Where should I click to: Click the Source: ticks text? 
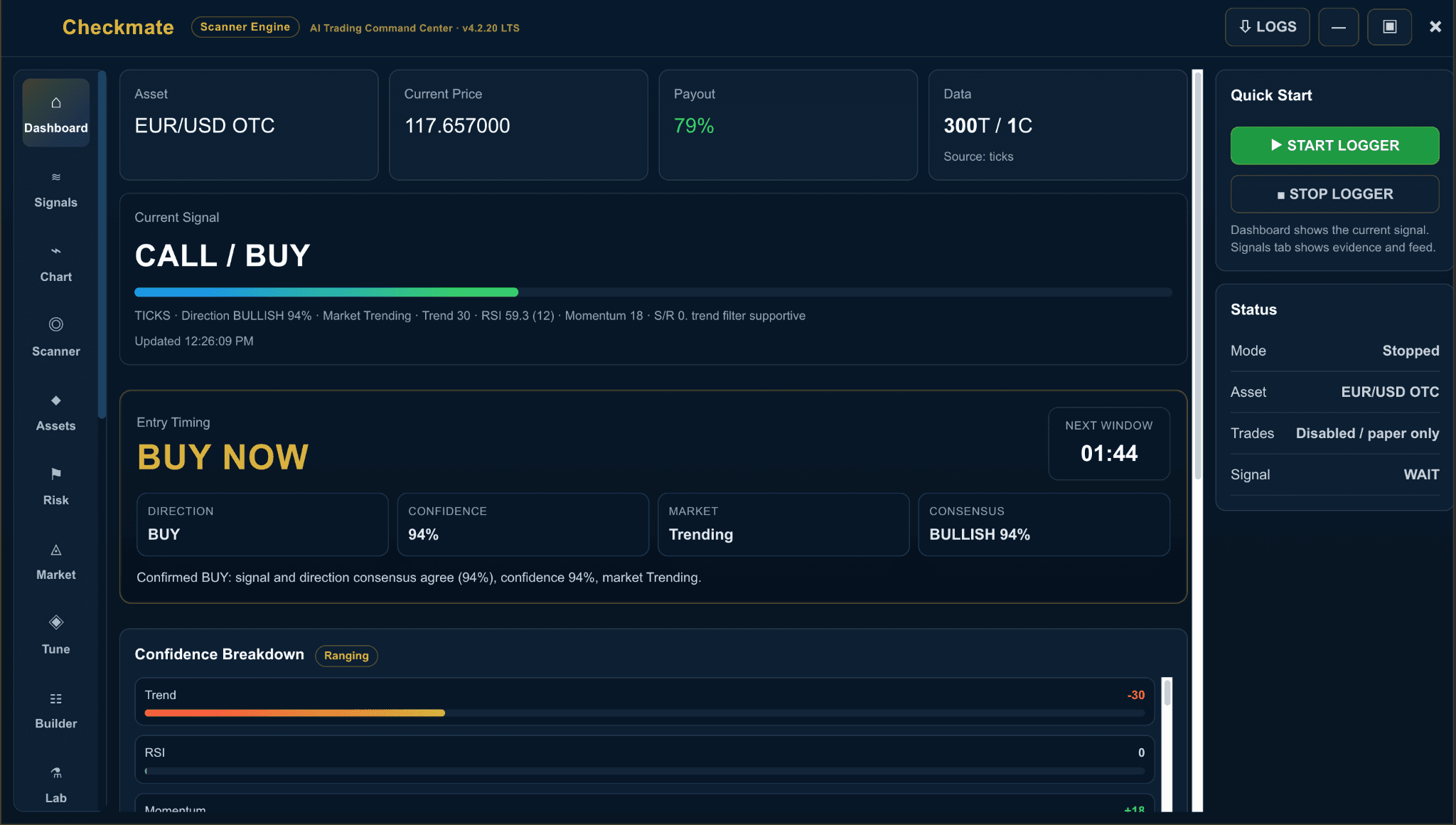[978, 156]
